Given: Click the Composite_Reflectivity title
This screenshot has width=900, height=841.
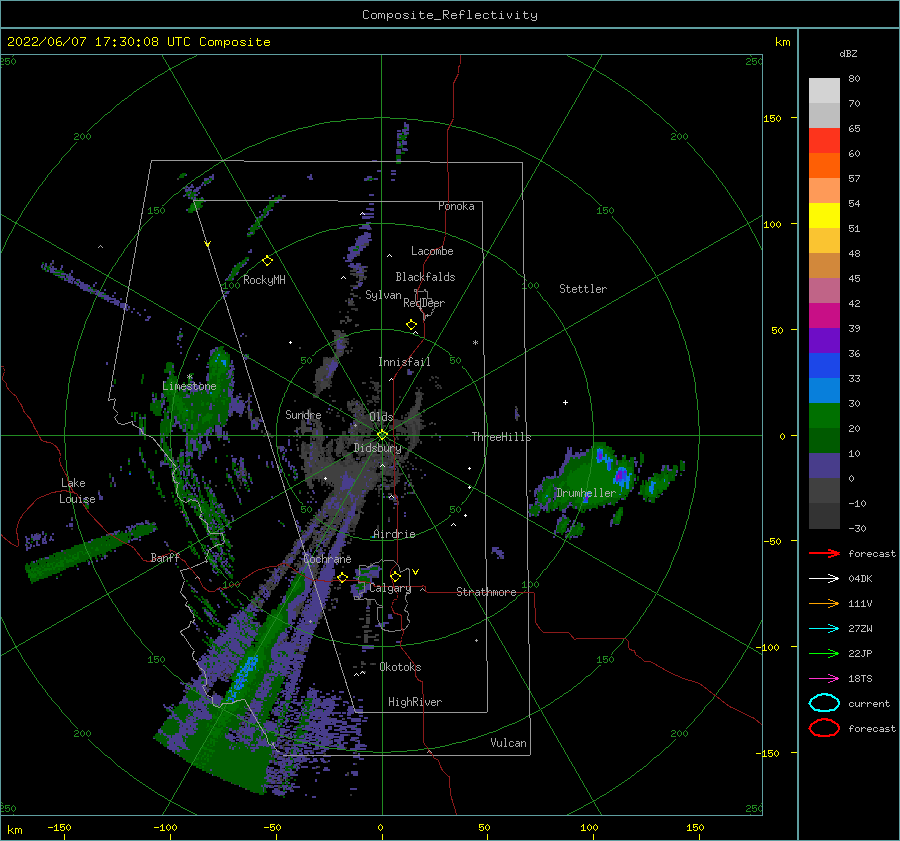Looking at the screenshot, I should click(449, 15).
